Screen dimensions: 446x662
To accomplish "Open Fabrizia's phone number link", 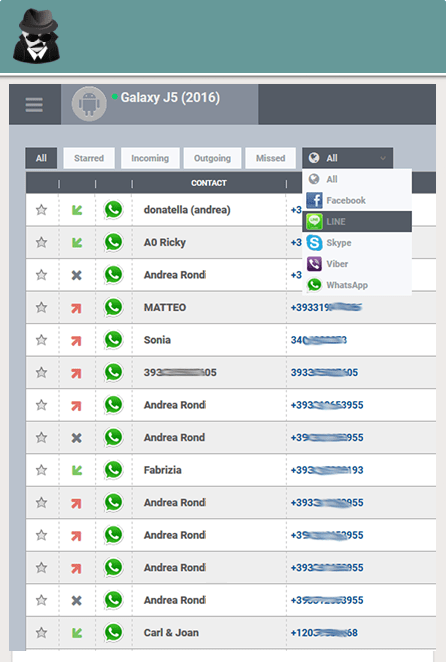I will [x=327, y=470].
